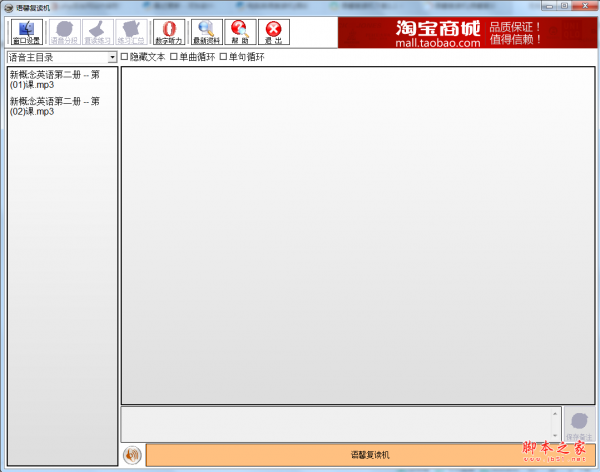The height and width of the screenshot is (472, 600).
Task: Click the red 退出 exit icon
Action: (x=274, y=32)
